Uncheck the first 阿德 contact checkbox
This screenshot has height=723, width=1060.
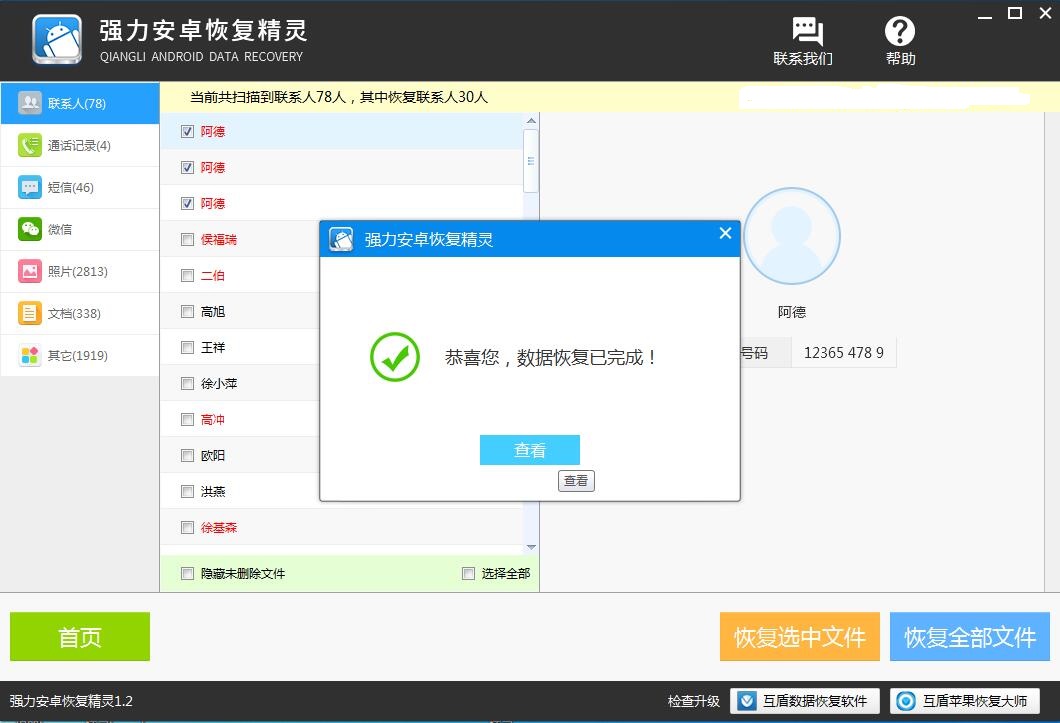[186, 131]
